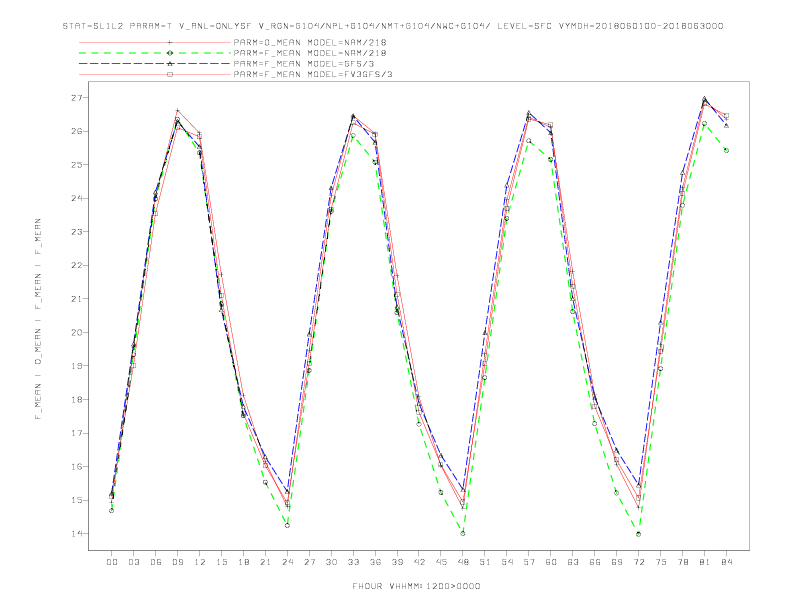Click x-axis tick label 00
Image resolution: width=792 pixels, height=612 pixels.
tap(112, 562)
